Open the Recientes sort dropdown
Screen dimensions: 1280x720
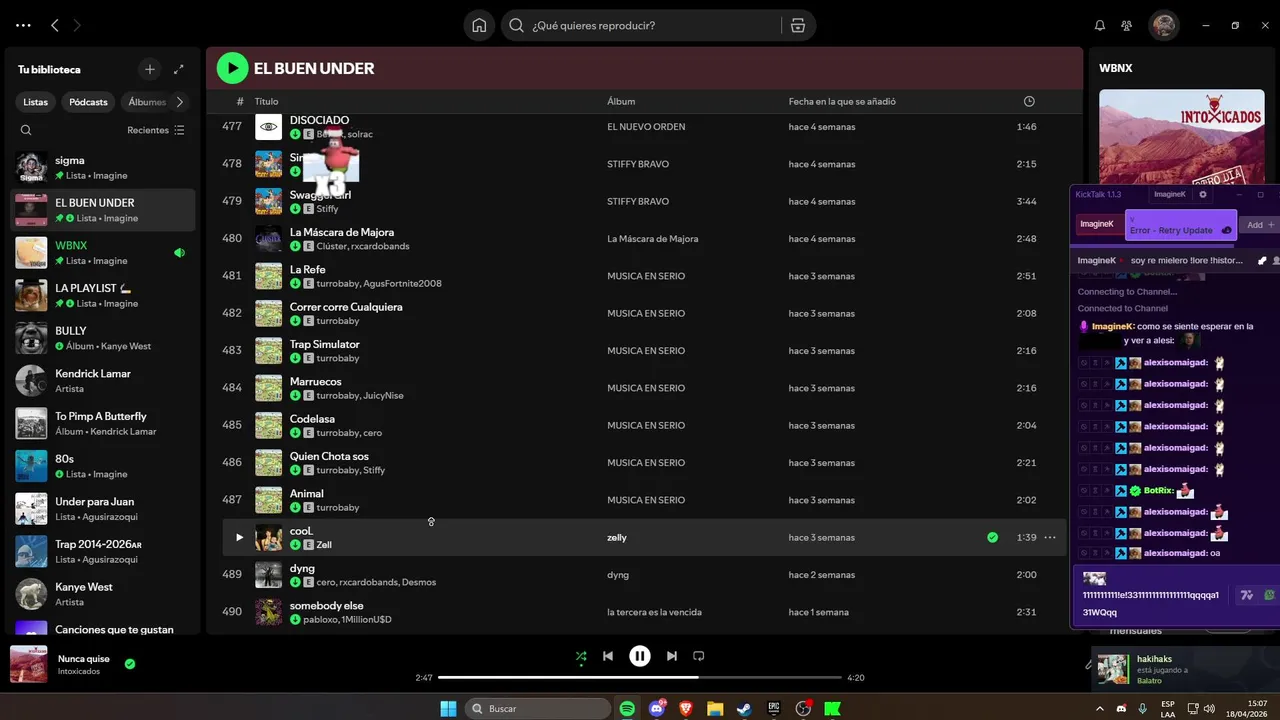[156, 130]
